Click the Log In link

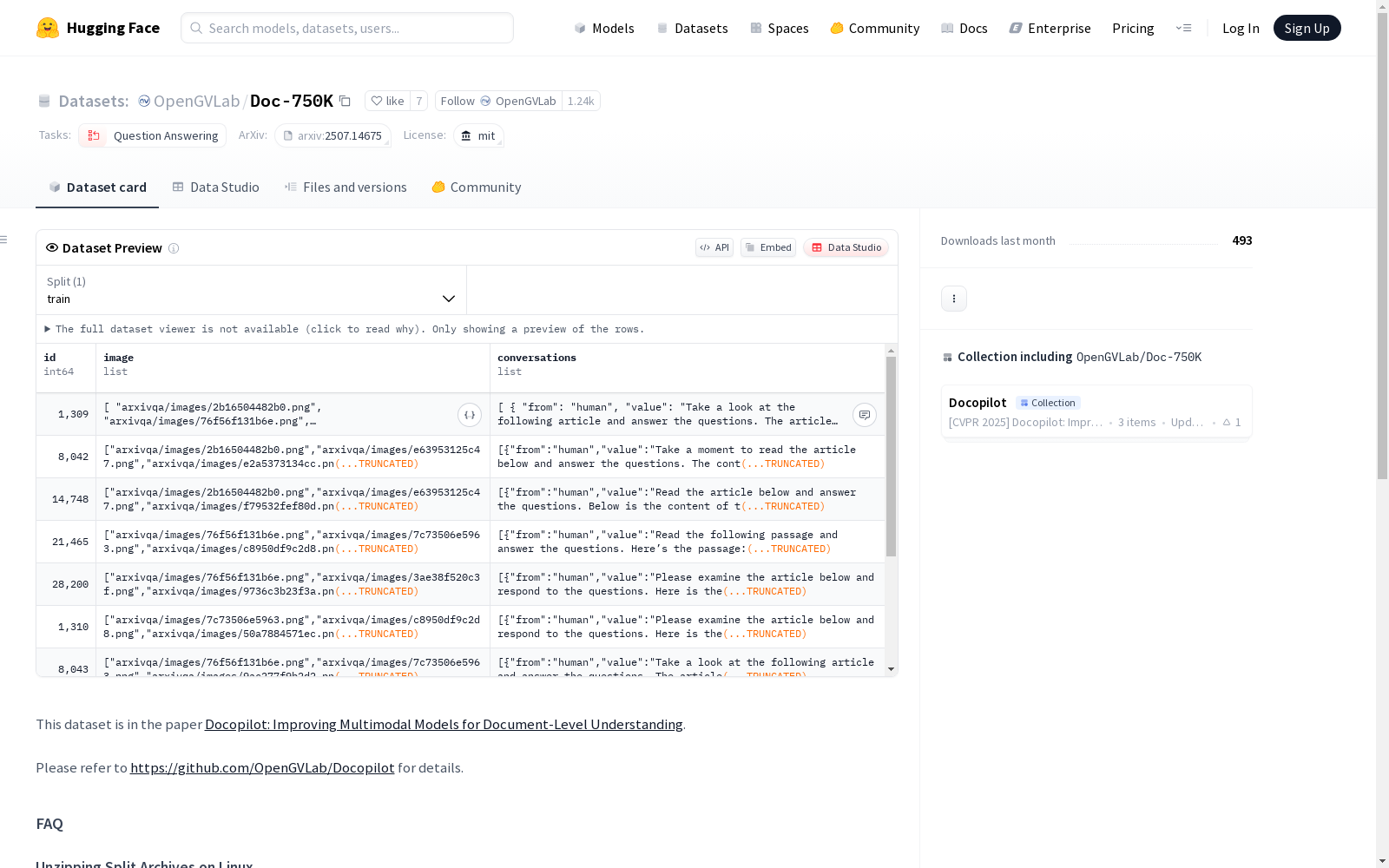coord(1241,28)
